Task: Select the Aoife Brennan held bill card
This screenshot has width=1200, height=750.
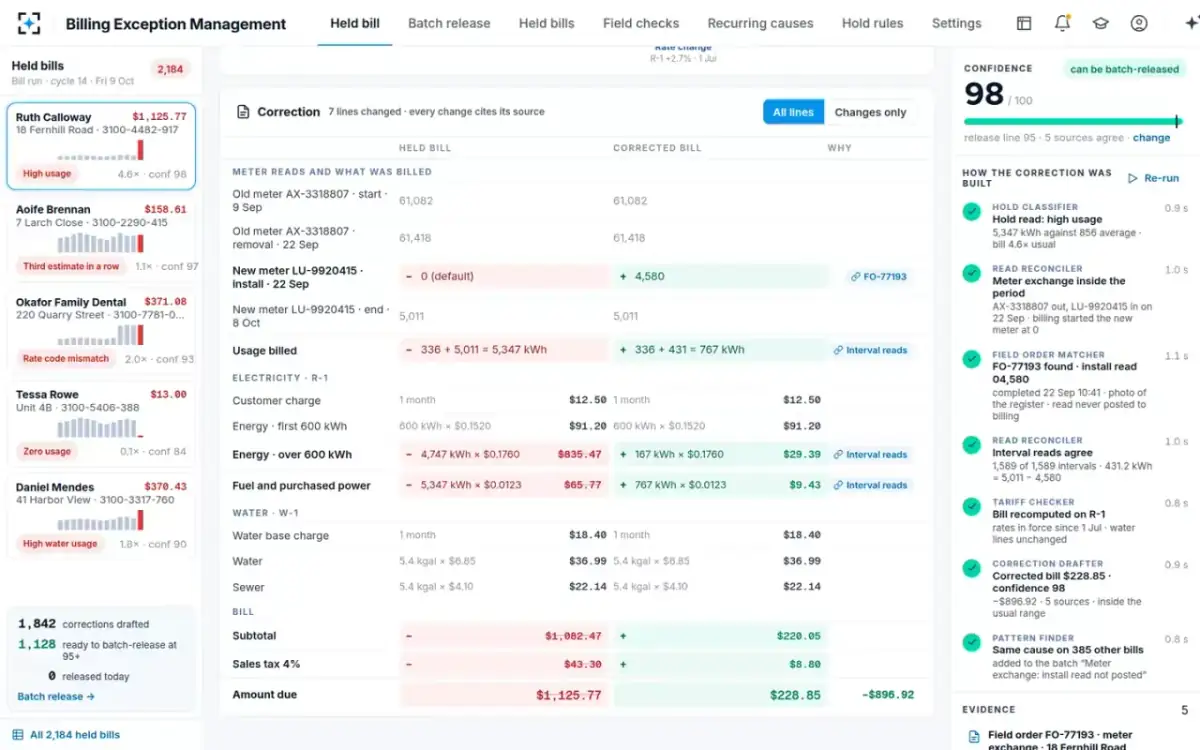Action: [x=101, y=238]
